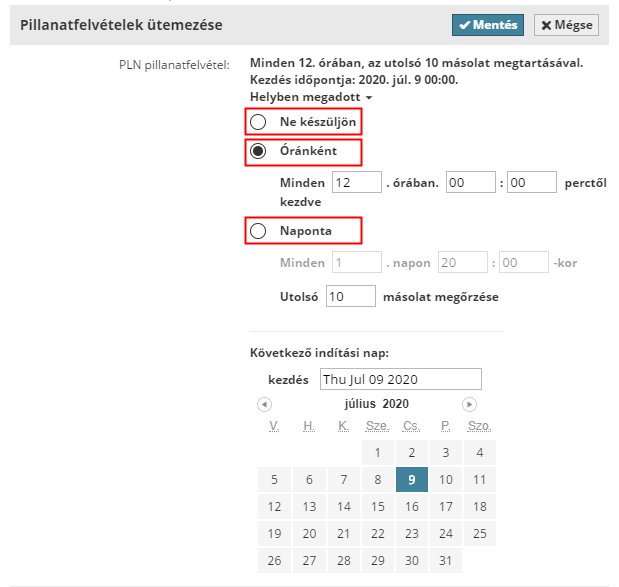This screenshot has width=619, height=587.
Task: Select the "Naponta" radio option
Action: 258,231
